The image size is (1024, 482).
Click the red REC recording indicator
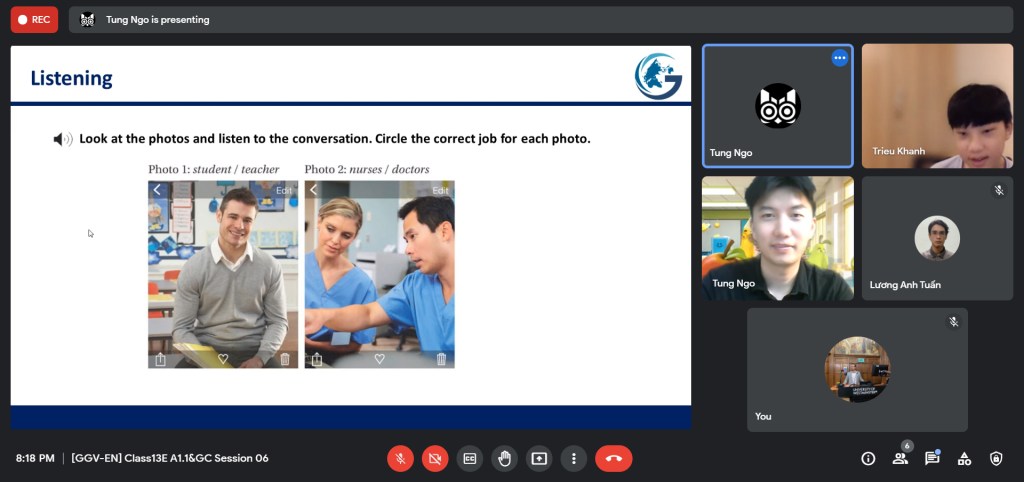coord(34,19)
